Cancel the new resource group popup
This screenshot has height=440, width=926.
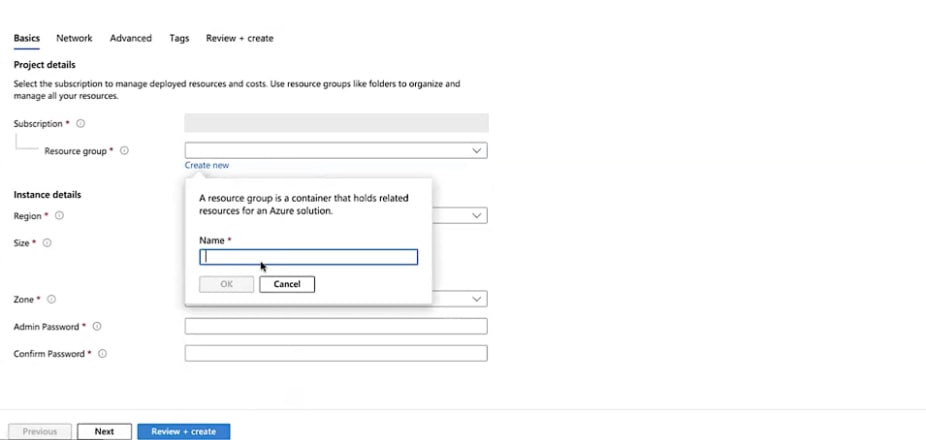pos(287,284)
